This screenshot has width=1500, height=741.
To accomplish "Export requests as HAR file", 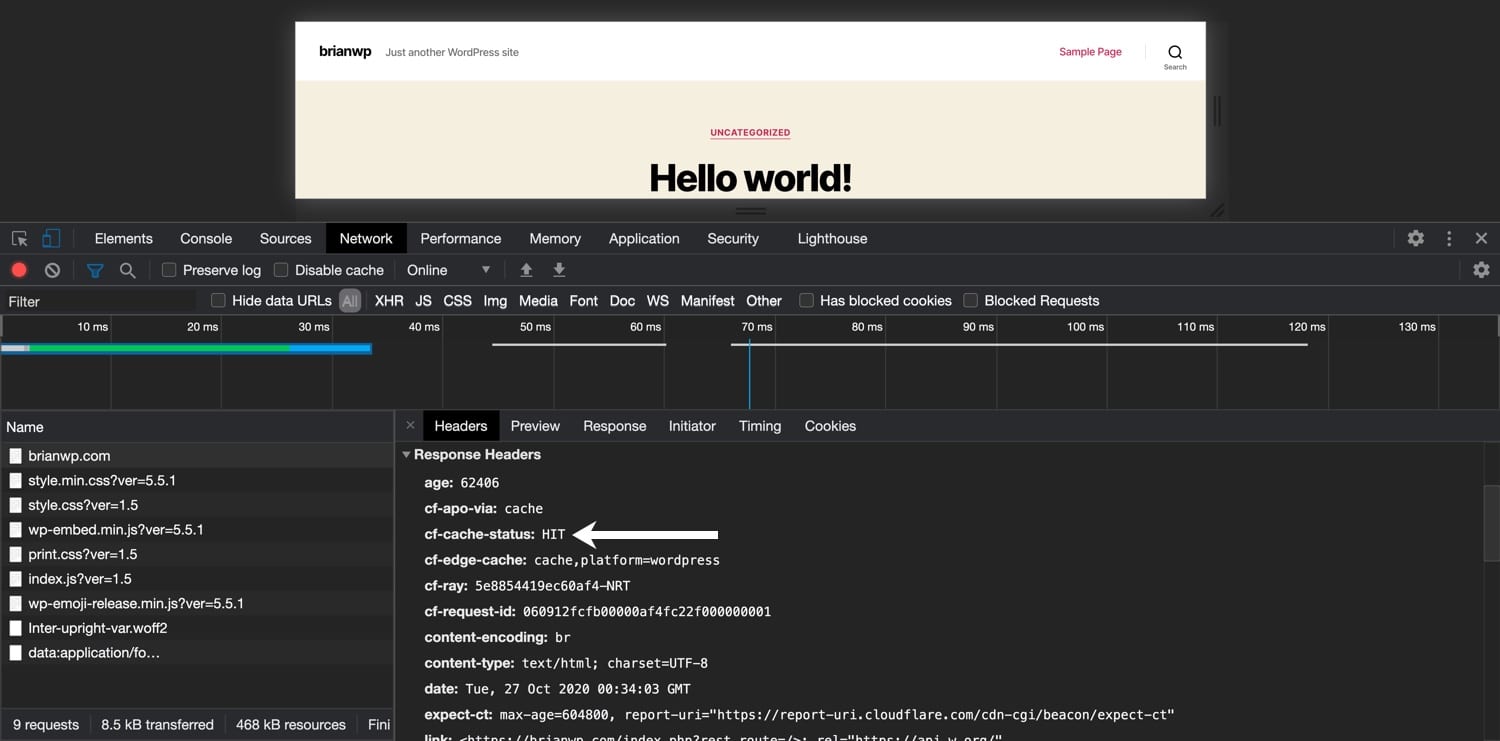I will [x=559, y=269].
